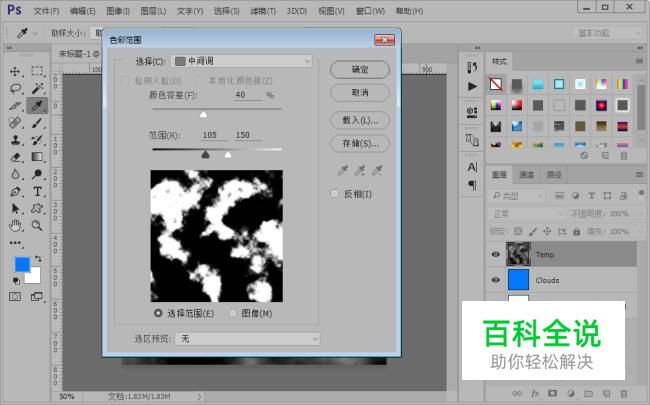
Task: Click the eyedropper sample icon in Color Range dialog
Action: click(x=342, y=170)
